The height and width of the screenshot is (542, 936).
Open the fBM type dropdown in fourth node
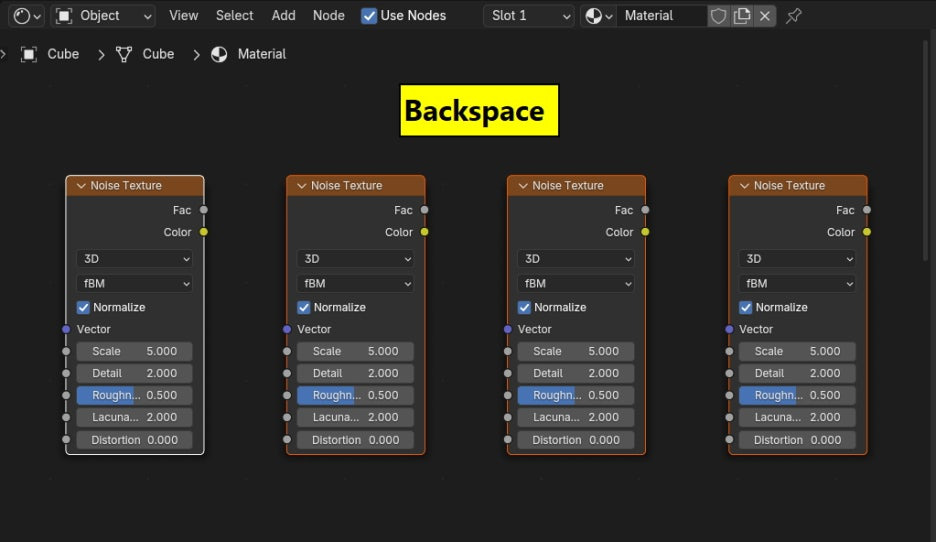tap(798, 284)
